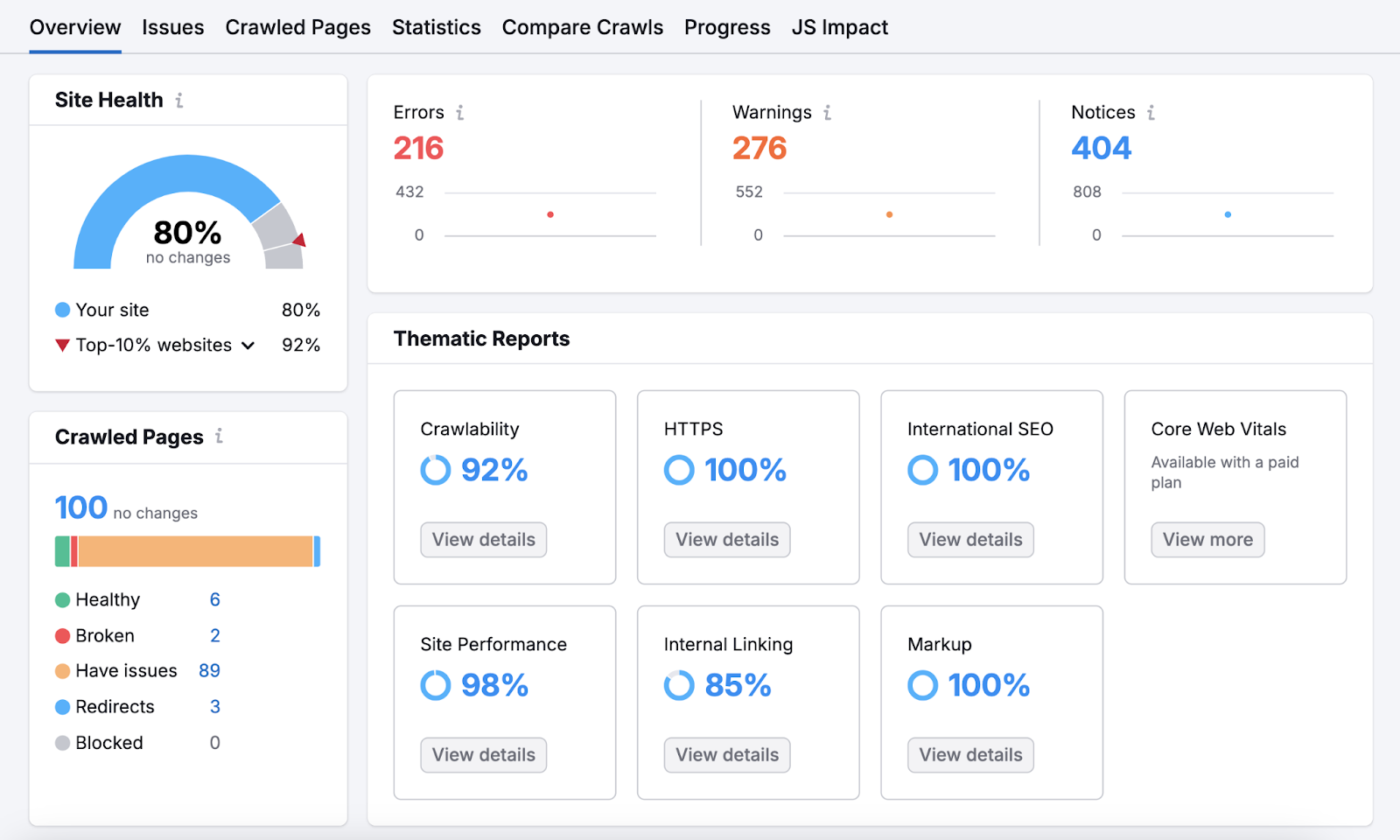This screenshot has width=1400, height=840.
Task: Click the Site Health info icon
Action: coord(181,100)
